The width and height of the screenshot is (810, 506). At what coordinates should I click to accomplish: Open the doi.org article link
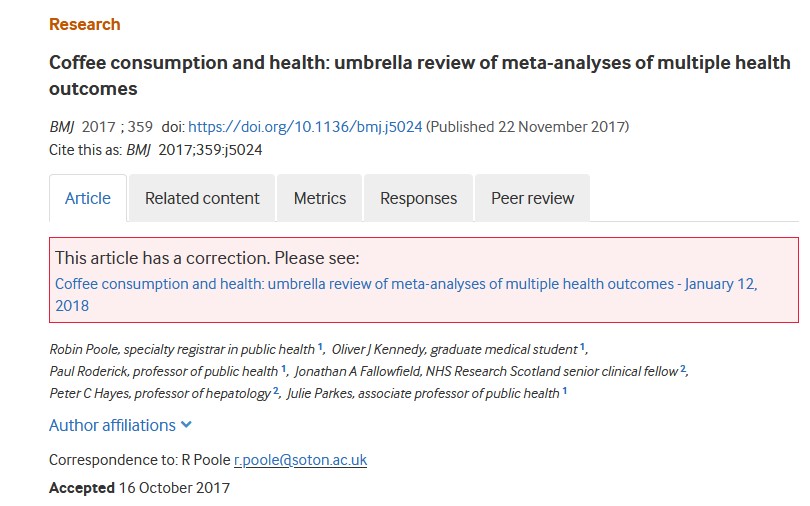coord(305,127)
